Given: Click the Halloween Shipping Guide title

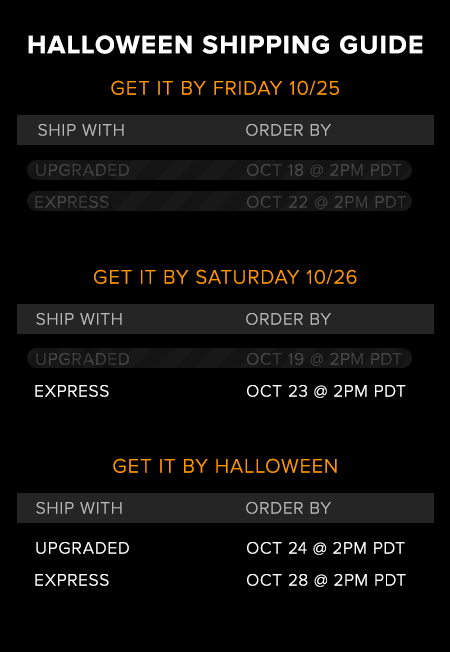Looking at the screenshot, I should point(225,45).
